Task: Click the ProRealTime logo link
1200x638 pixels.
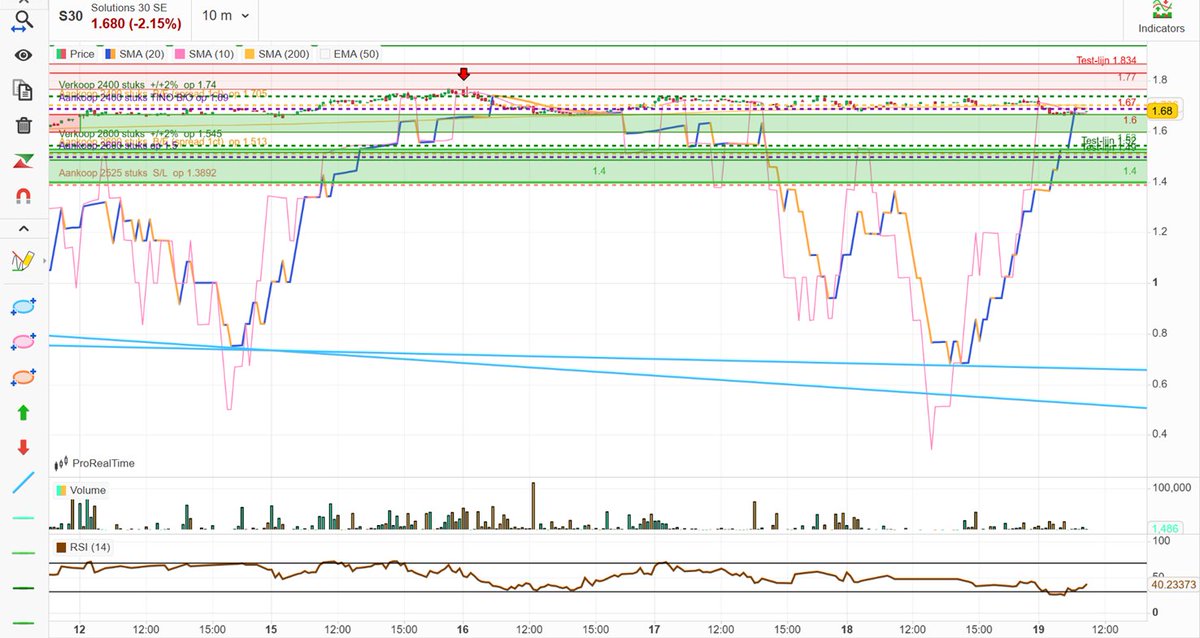Action: [94, 463]
